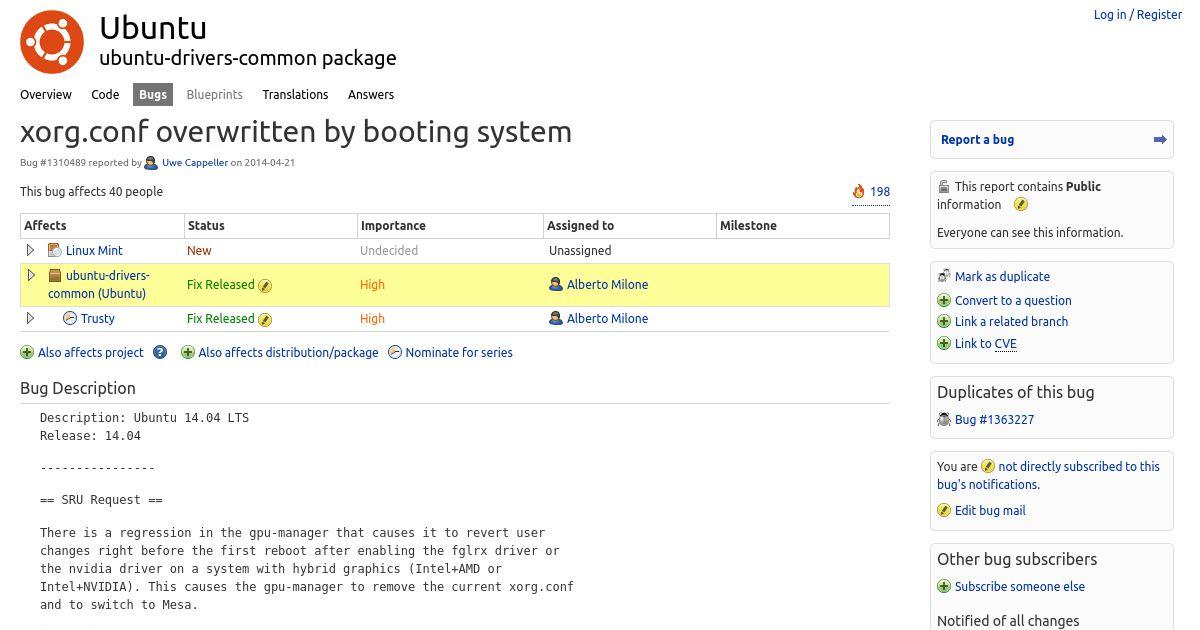Screen dimensions: 1200x630
Task: Open ubuntu-drivers-common (Ubuntu) link
Action: 99,285
